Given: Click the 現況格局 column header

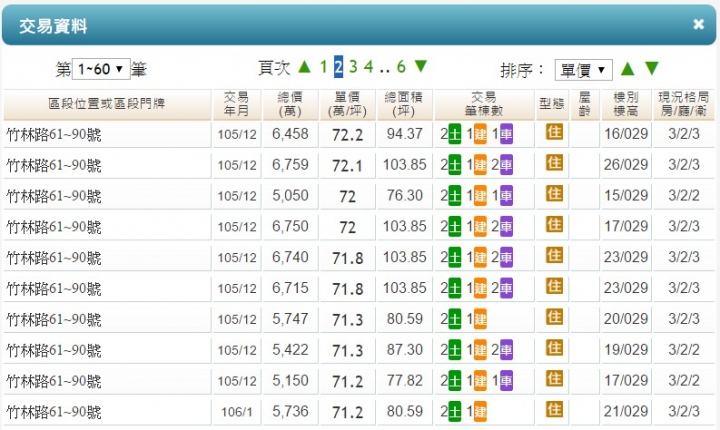Looking at the screenshot, I should (x=684, y=104).
